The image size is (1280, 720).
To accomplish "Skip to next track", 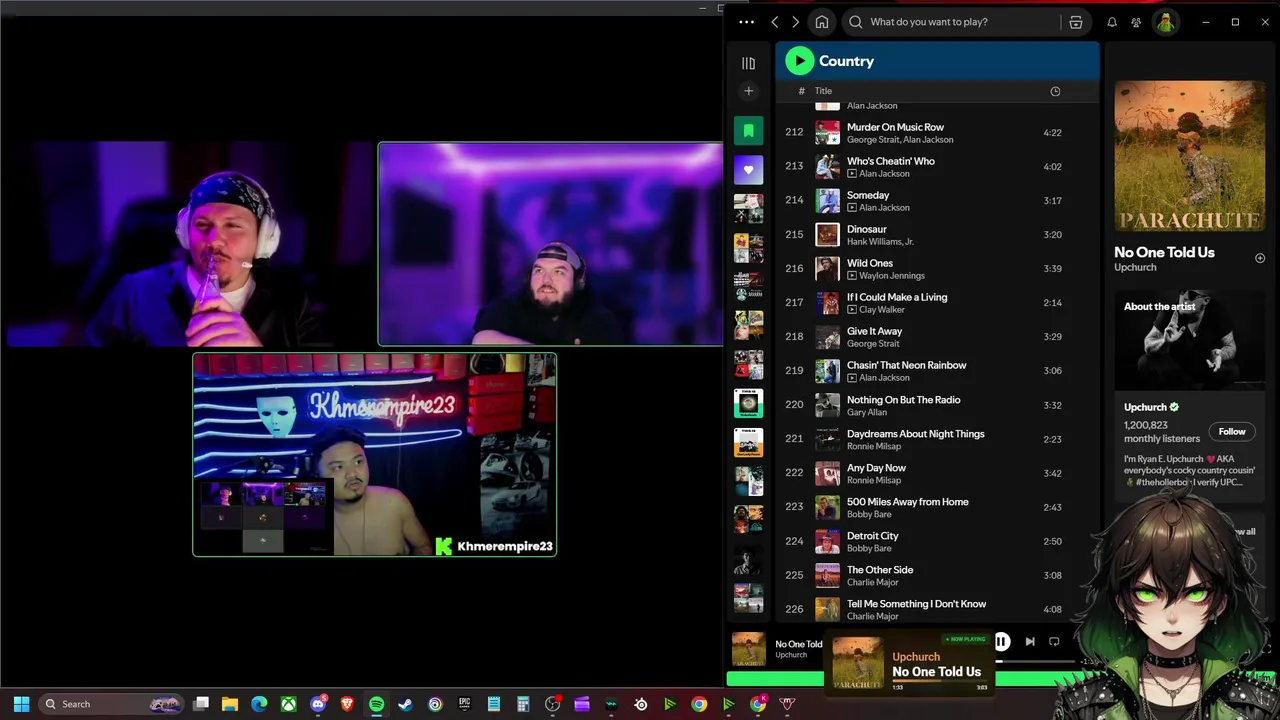I will click(1030, 642).
